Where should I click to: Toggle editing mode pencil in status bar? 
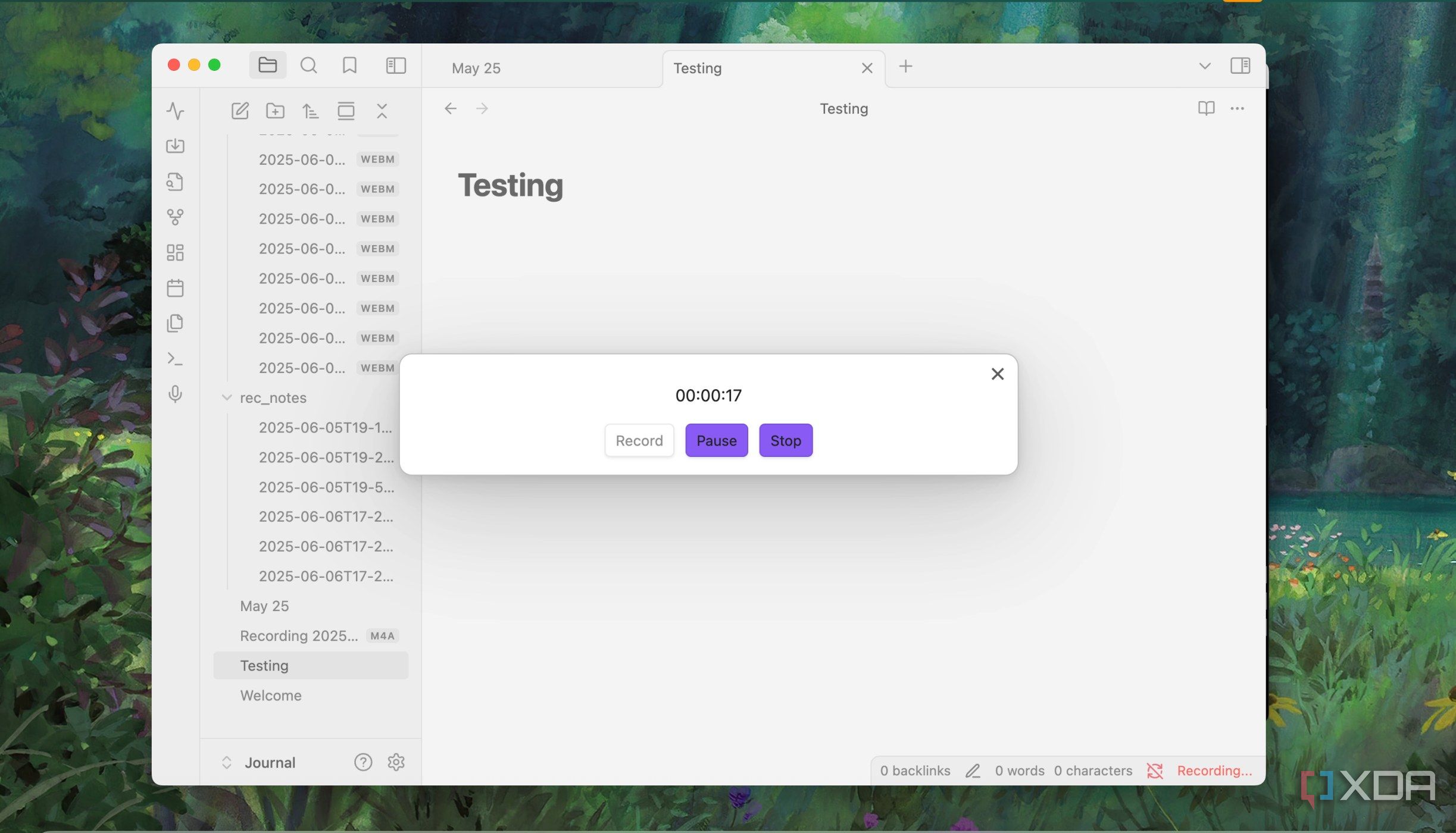click(x=973, y=771)
